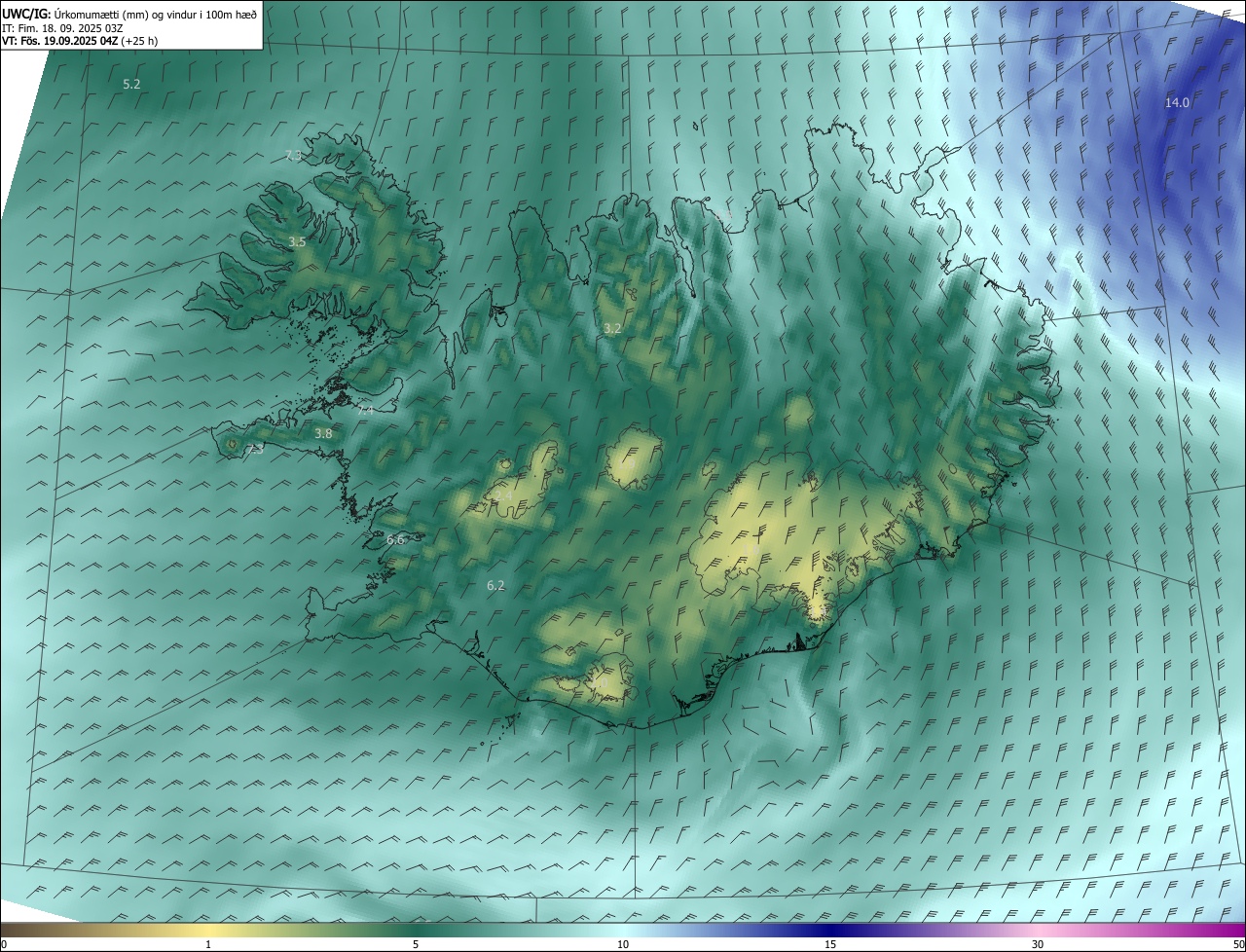This screenshot has width=1246, height=952.
Task: Click the 14.0 value over the blue area
Action: 1177,102
